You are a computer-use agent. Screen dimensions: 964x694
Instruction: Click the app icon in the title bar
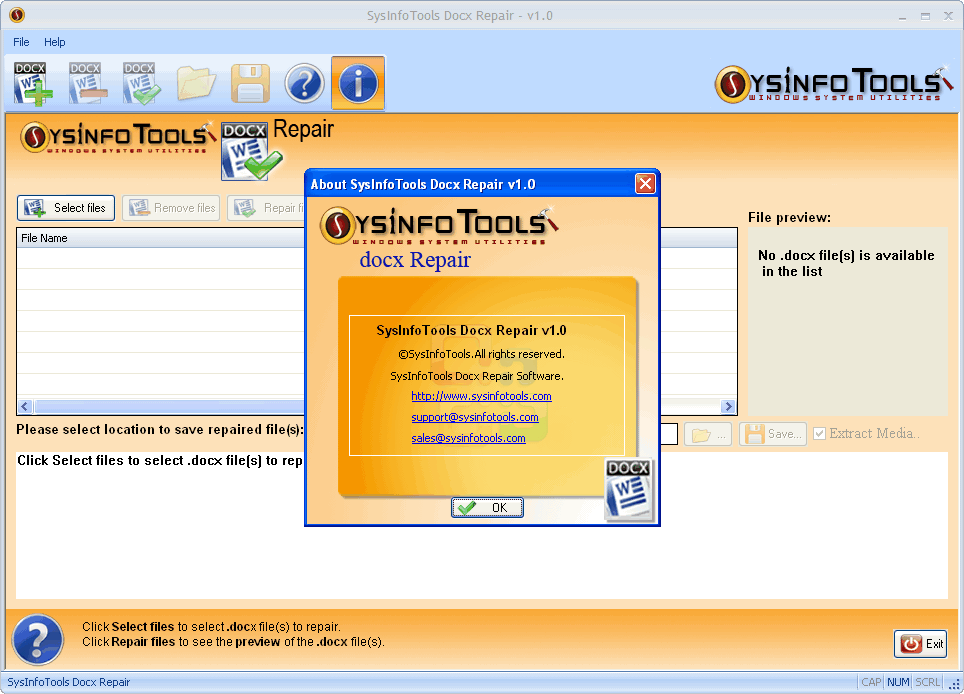click(x=17, y=15)
